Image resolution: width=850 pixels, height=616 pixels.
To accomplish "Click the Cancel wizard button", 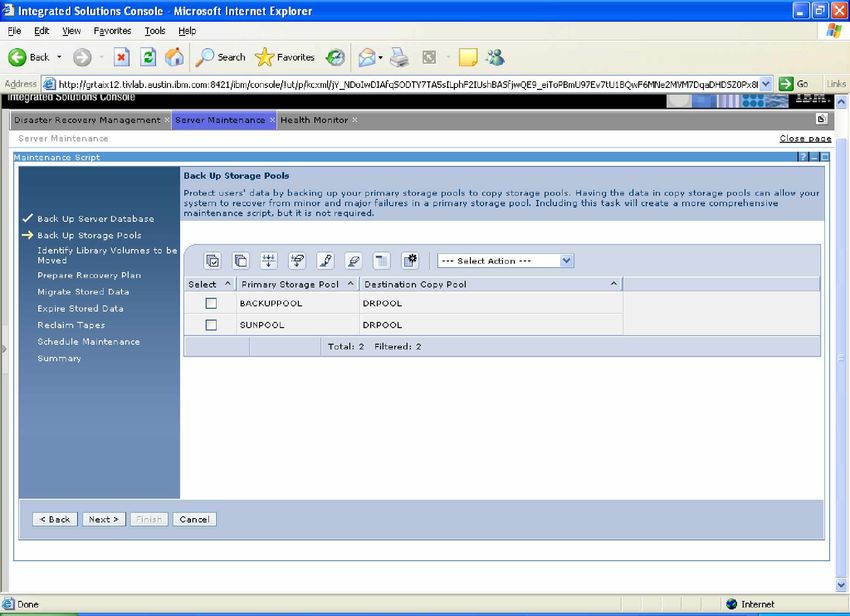I will click(x=195, y=519).
